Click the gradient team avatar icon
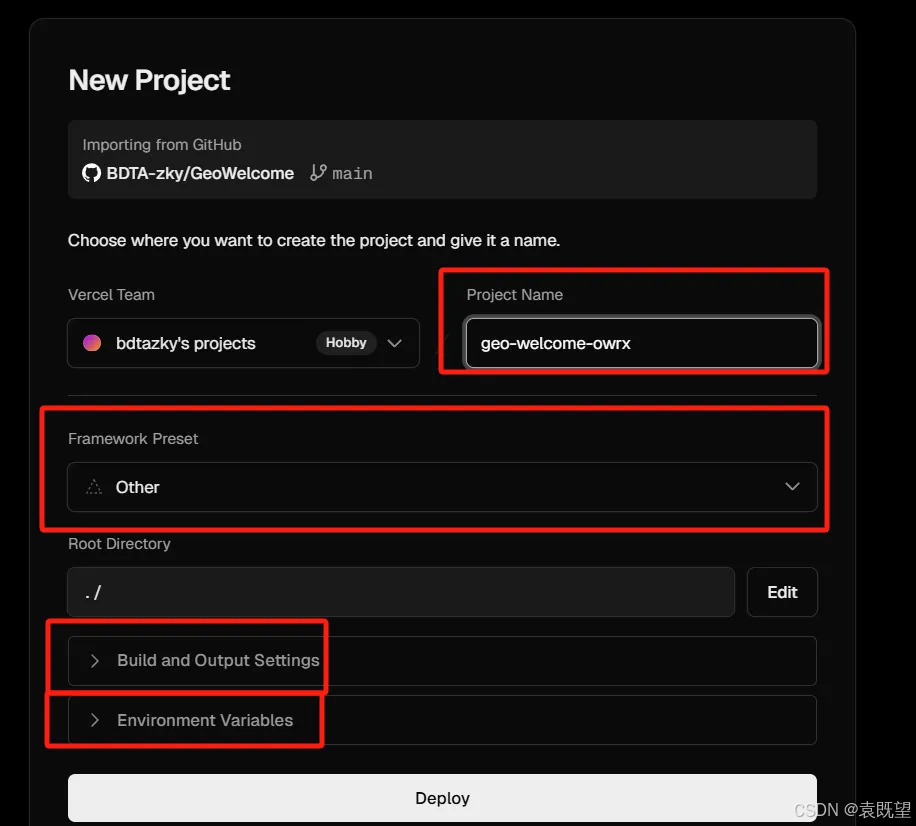Image resolution: width=916 pixels, height=826 pixels. point(92,343)
